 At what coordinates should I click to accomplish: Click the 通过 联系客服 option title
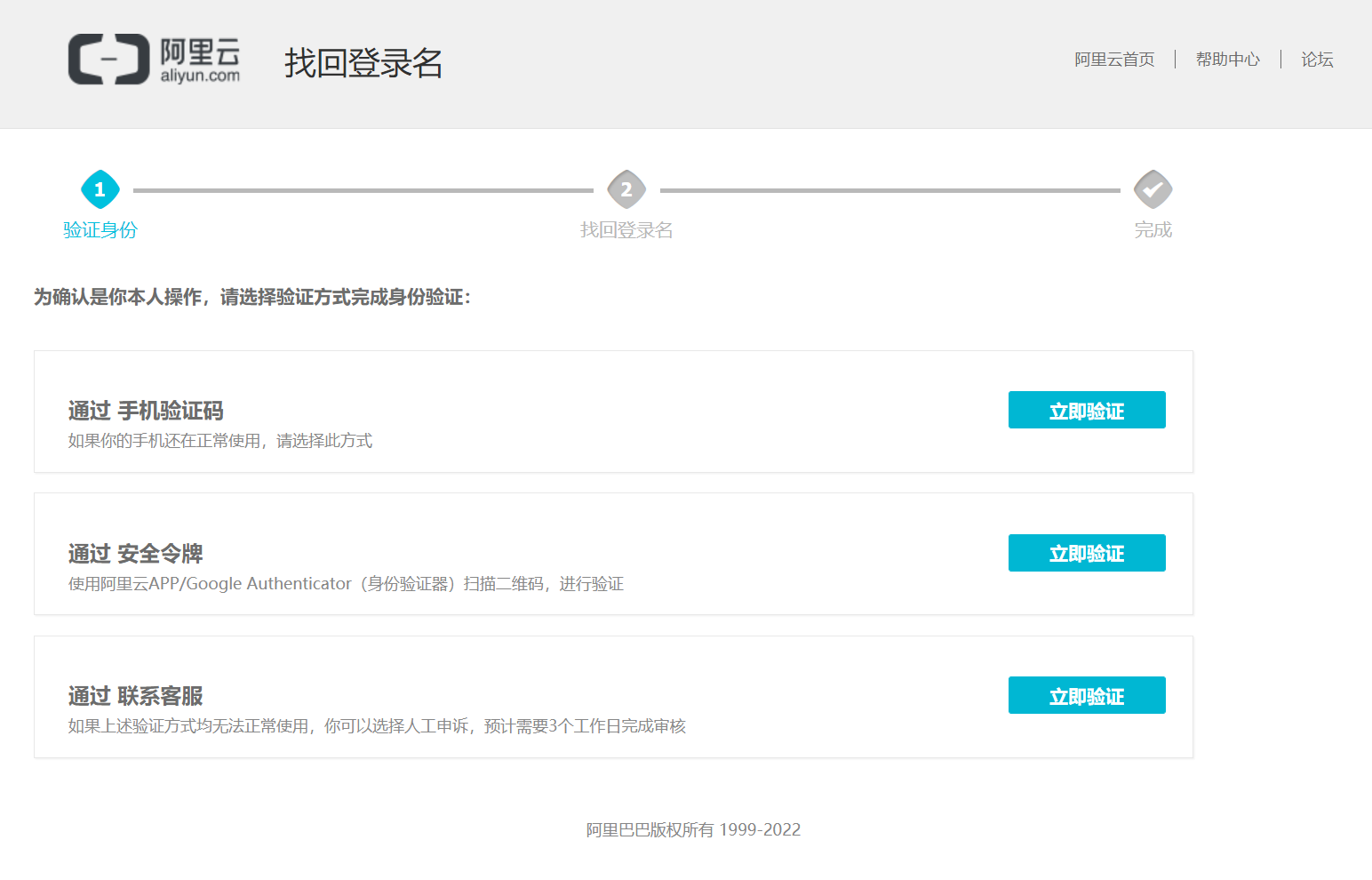click(x=135, y=696)
